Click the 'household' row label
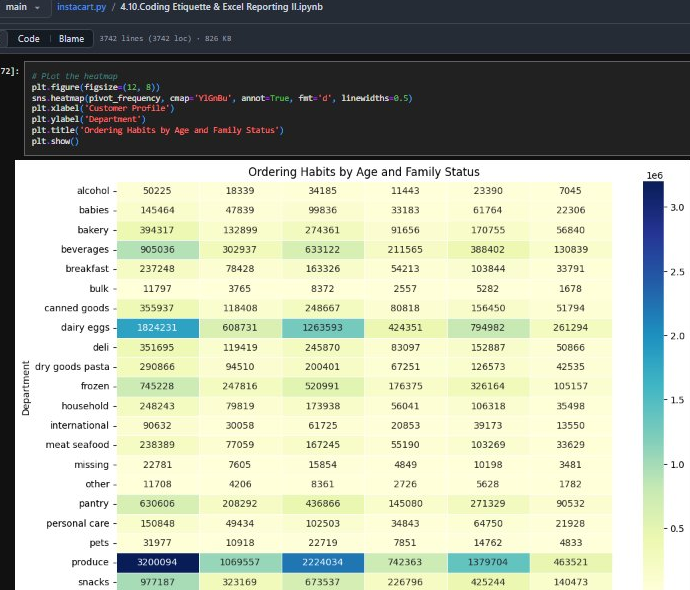This screenshot has height=590, width=690. pos(85,406)
